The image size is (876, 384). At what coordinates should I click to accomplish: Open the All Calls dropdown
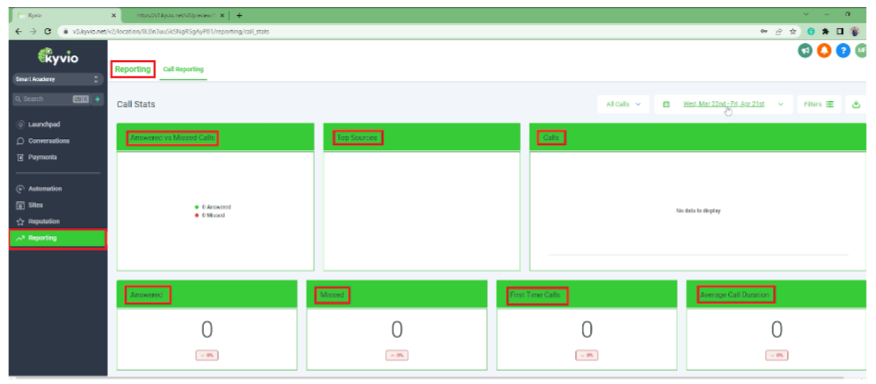coord(623,104)
